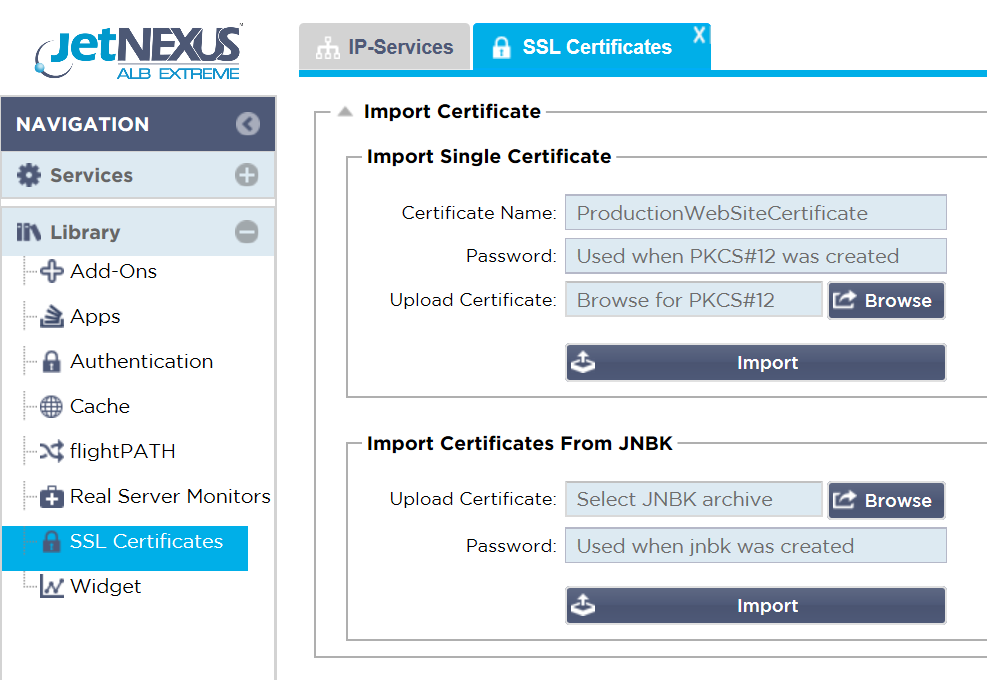The height and width of the screenshot is (680, 987).
Task: Open Apps via its stack icon
Action: (x=52, y=317)
